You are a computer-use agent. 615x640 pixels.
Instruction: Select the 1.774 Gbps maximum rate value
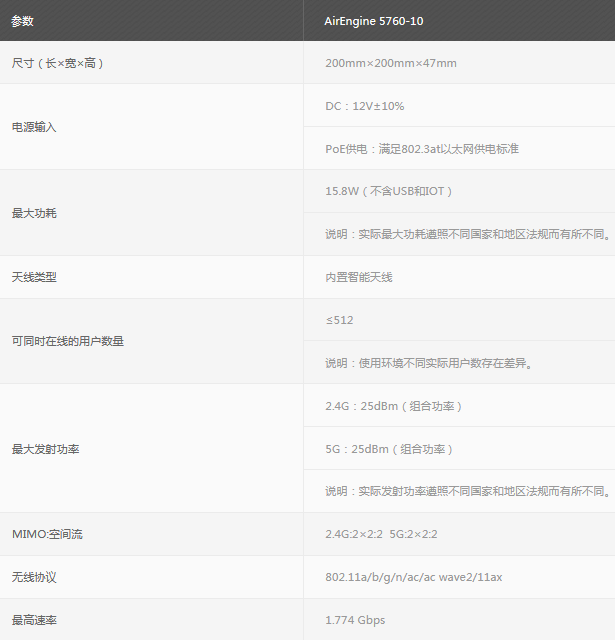tap(355, 620)
